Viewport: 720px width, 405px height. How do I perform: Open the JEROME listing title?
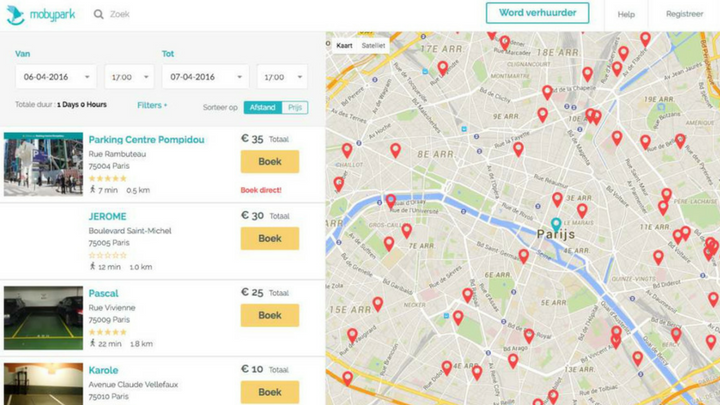(107, 216)
